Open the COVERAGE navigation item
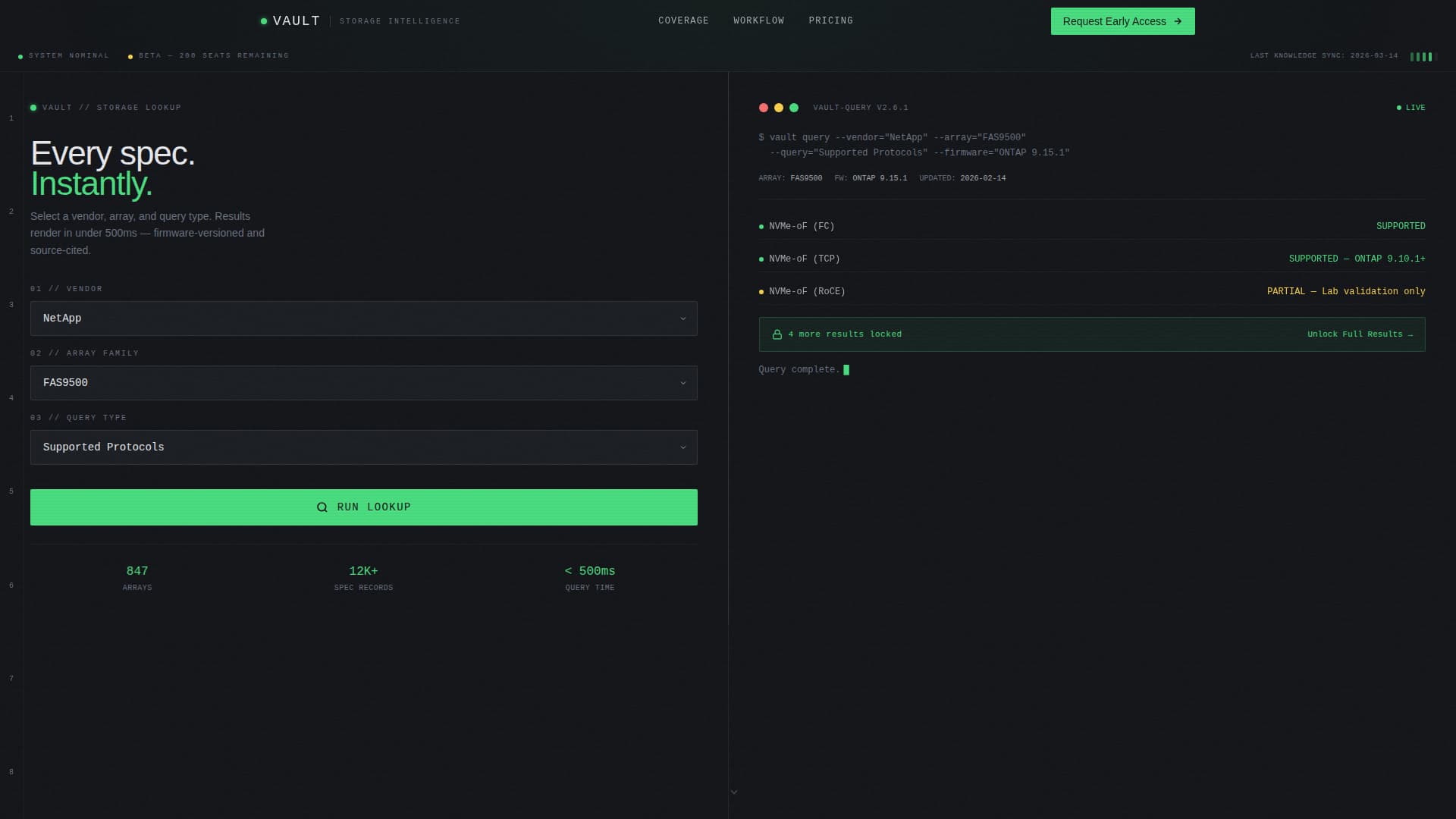This screenshot has height=819, width=1456. [x=682, y=20]
